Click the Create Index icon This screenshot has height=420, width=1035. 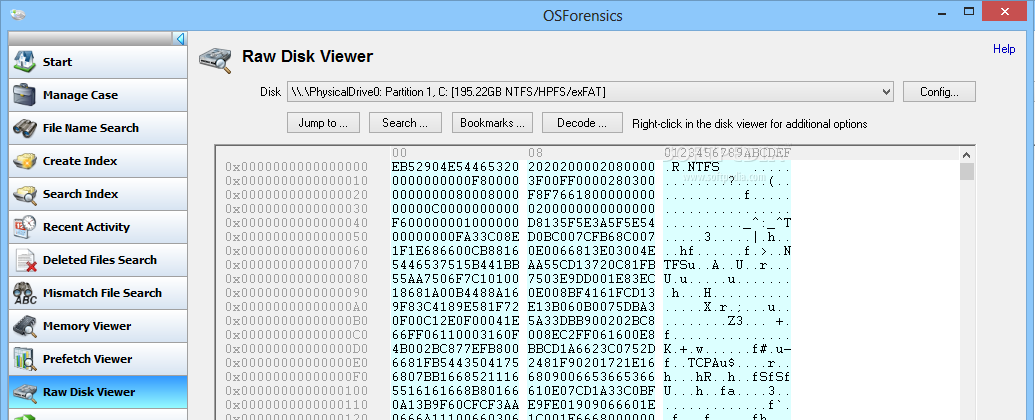(x=24, y=160)
